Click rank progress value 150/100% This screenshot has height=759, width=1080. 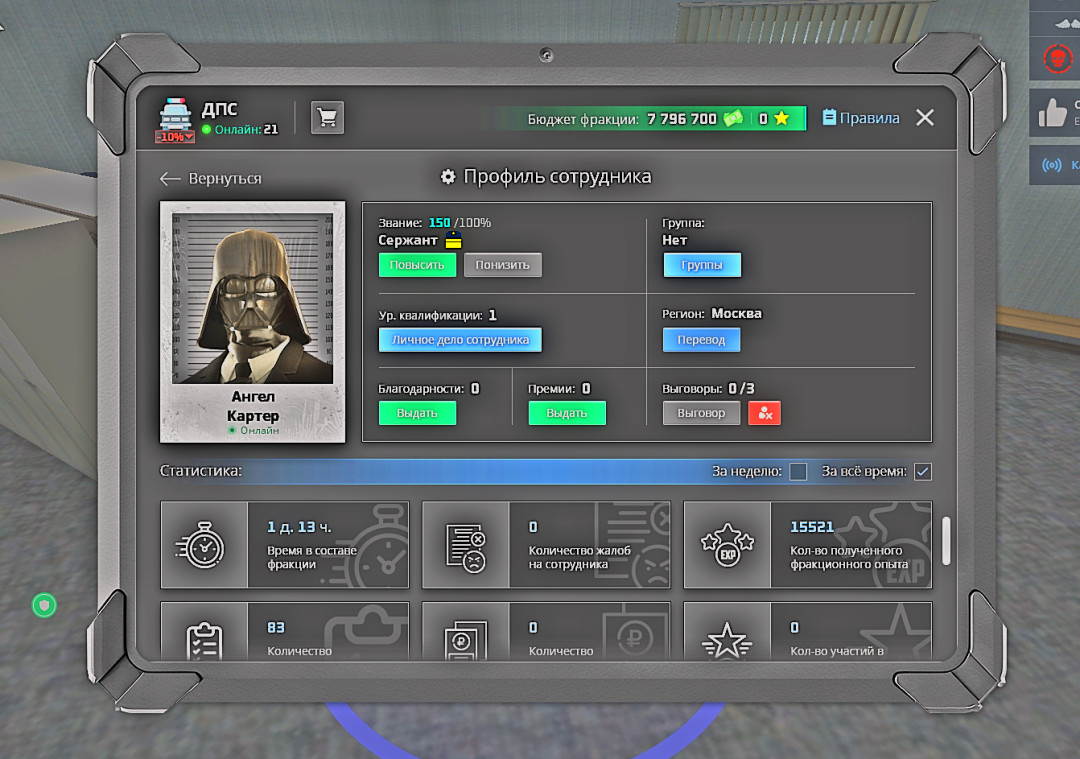coord(459,222)
